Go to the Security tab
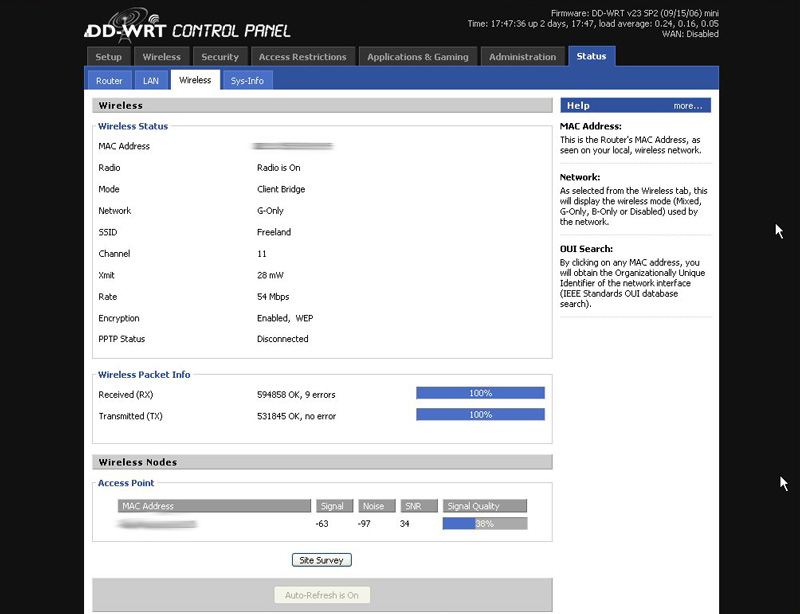The width and height of the screenshot is (800, 614). pyautogui.click(x=220, y=57)
